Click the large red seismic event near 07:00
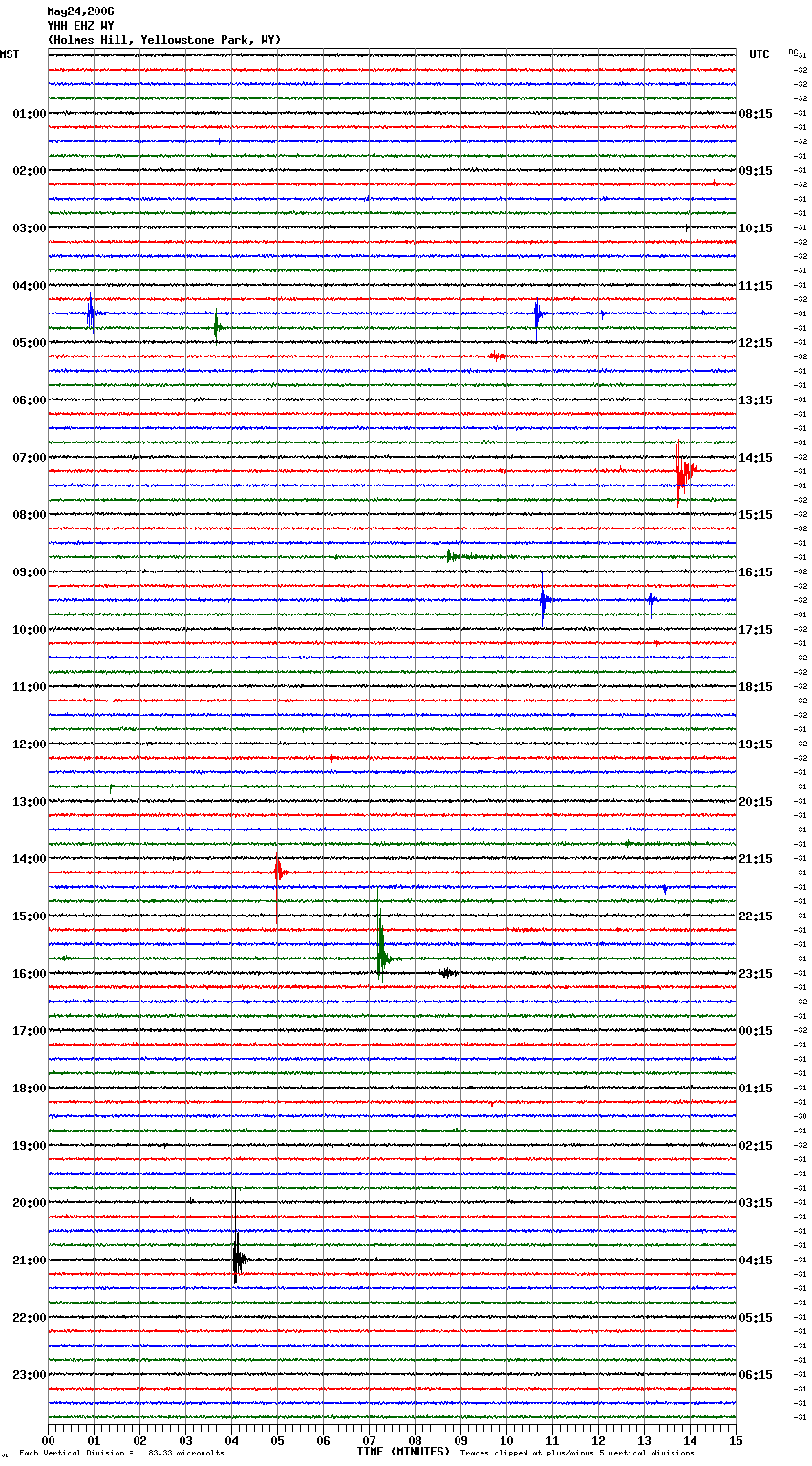Viewport: 812px width, 1466px height. pyautogui.click(x=685, y=471)
